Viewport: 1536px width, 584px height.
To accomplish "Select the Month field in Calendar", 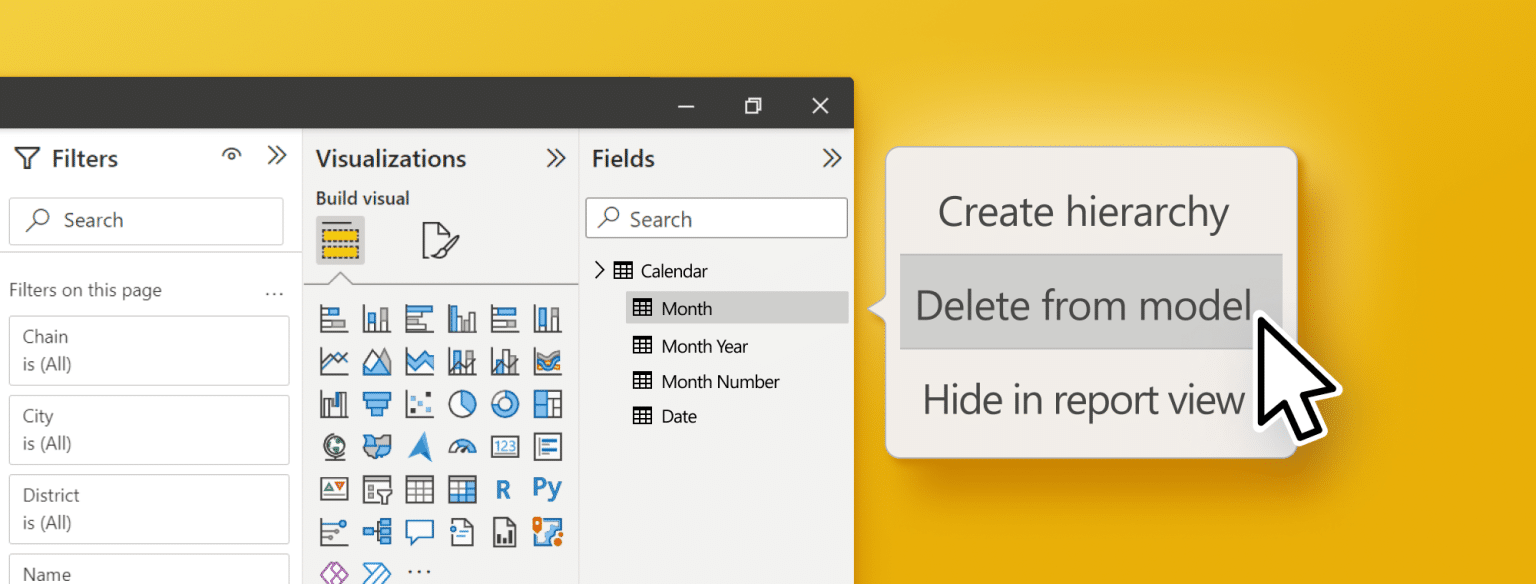I will (687, 308).
